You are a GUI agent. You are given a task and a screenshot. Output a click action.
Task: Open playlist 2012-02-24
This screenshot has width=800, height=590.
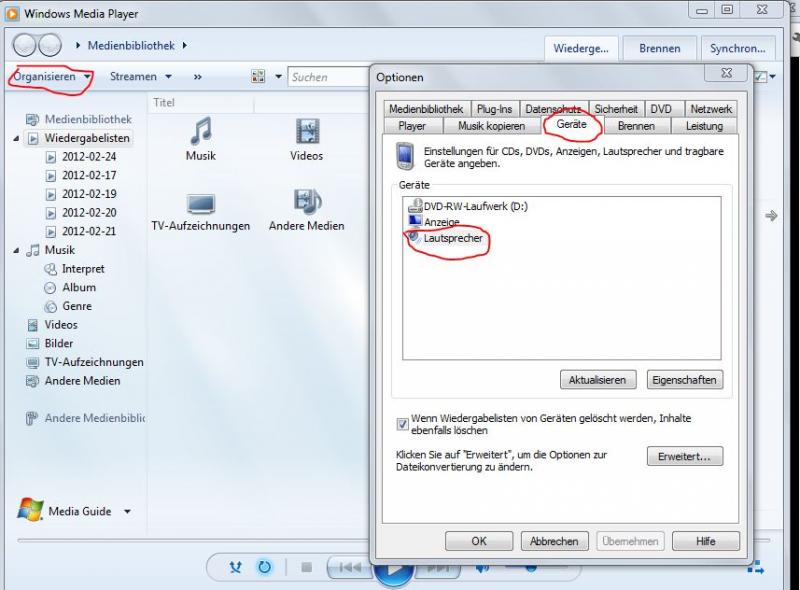[x=81, y=157]
